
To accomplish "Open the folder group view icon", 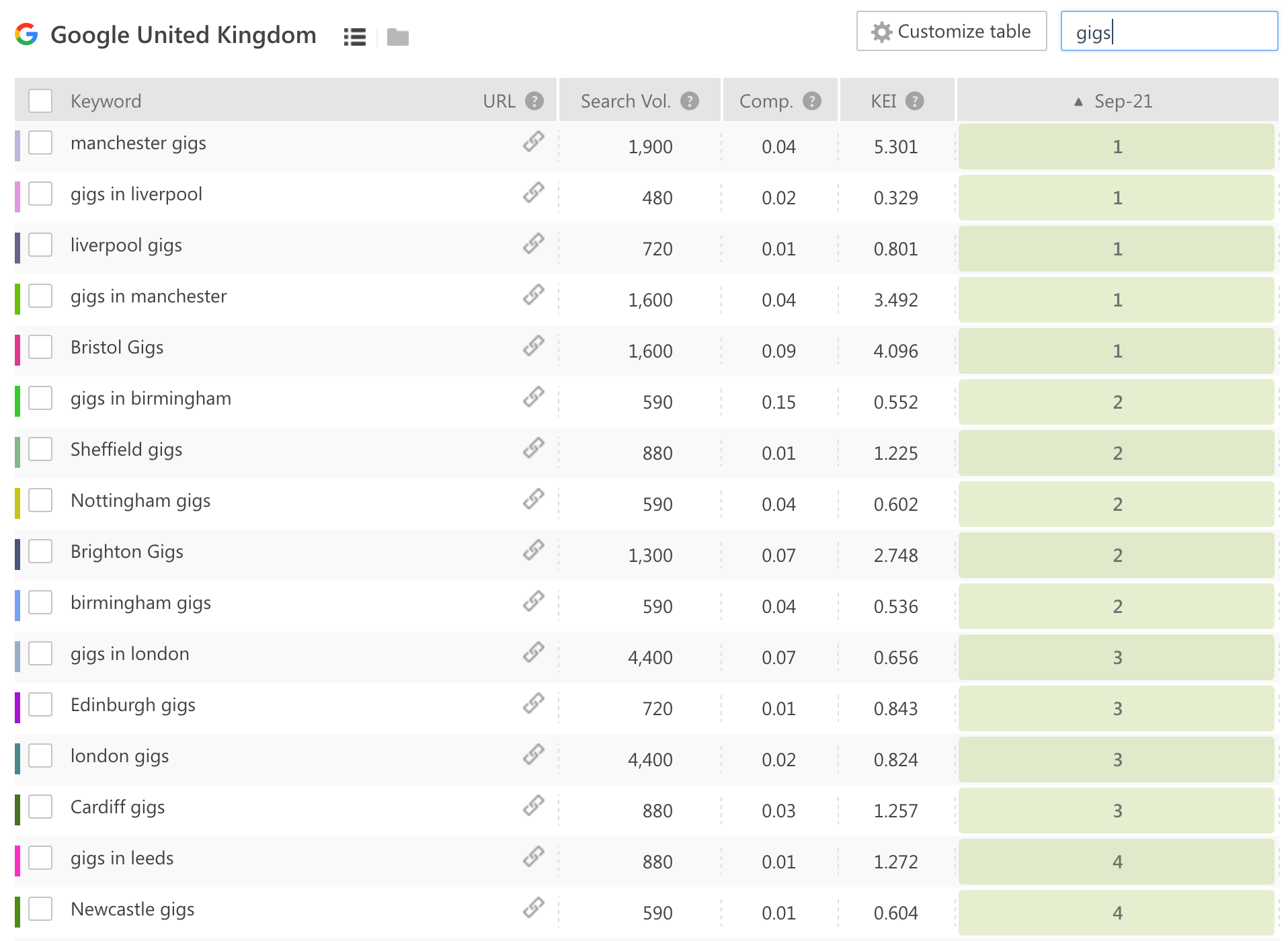I will point(398,37).
